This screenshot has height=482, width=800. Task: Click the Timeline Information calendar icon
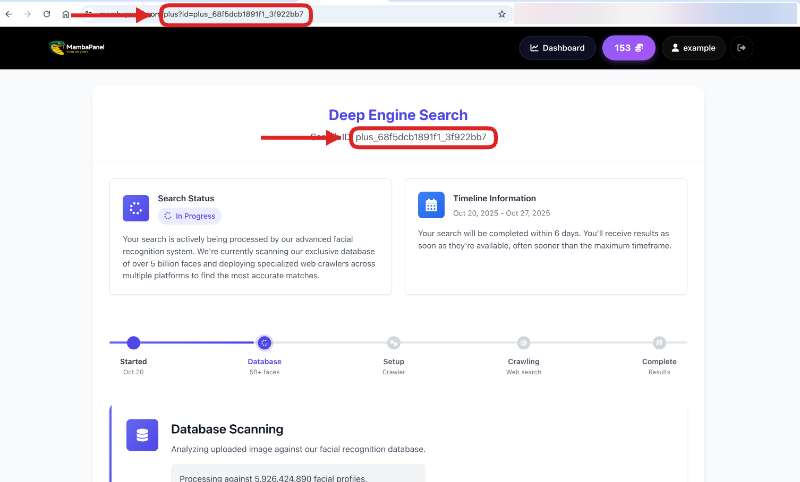pos(431,205)
